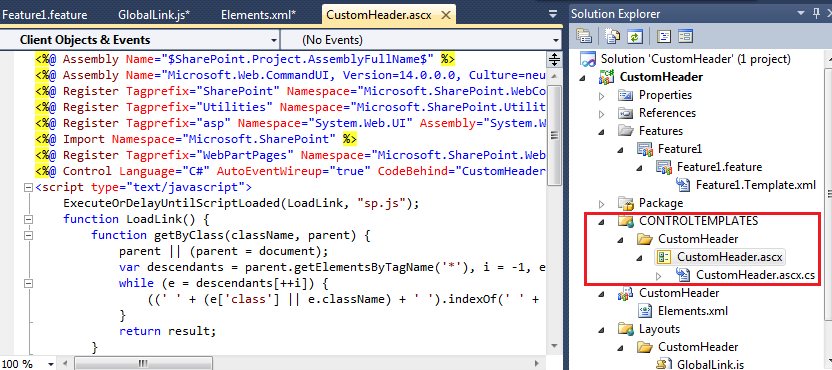
Task: Pin the Solution Explorer panel
Action: pos(816,13)
